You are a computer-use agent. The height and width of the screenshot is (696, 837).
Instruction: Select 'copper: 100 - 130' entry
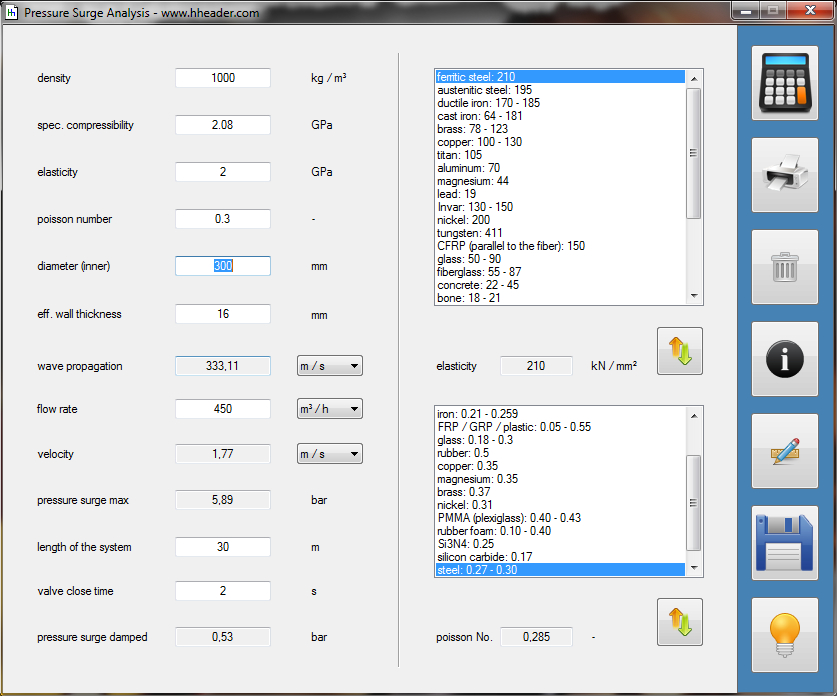click(x=560, y=142)
